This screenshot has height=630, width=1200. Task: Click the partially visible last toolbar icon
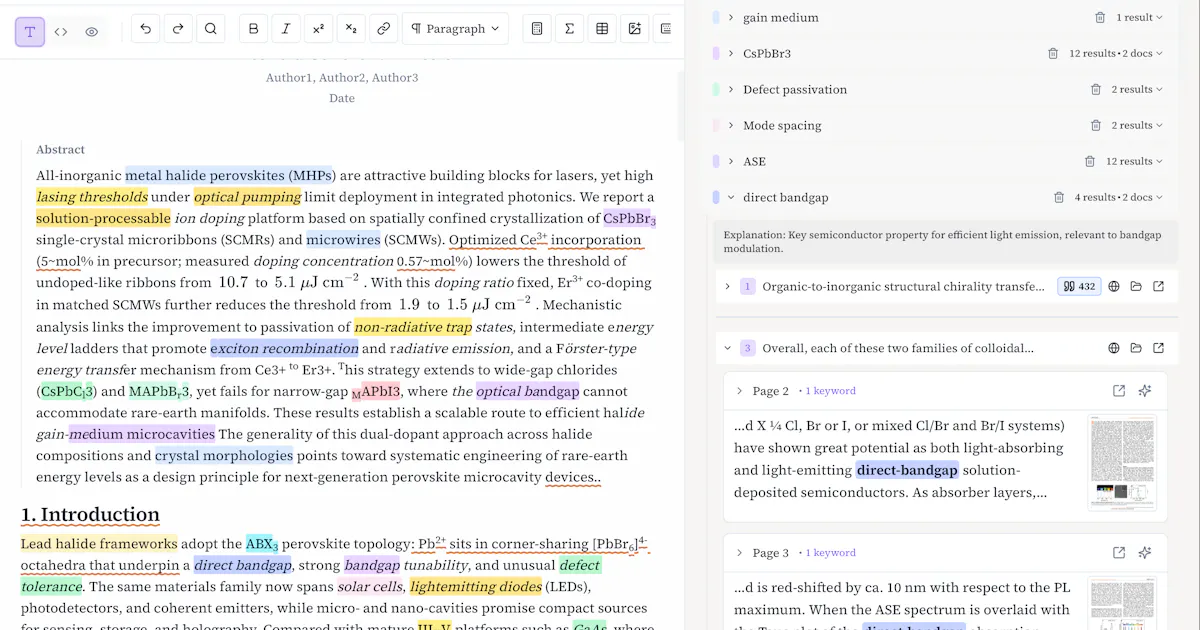[664, 29]
